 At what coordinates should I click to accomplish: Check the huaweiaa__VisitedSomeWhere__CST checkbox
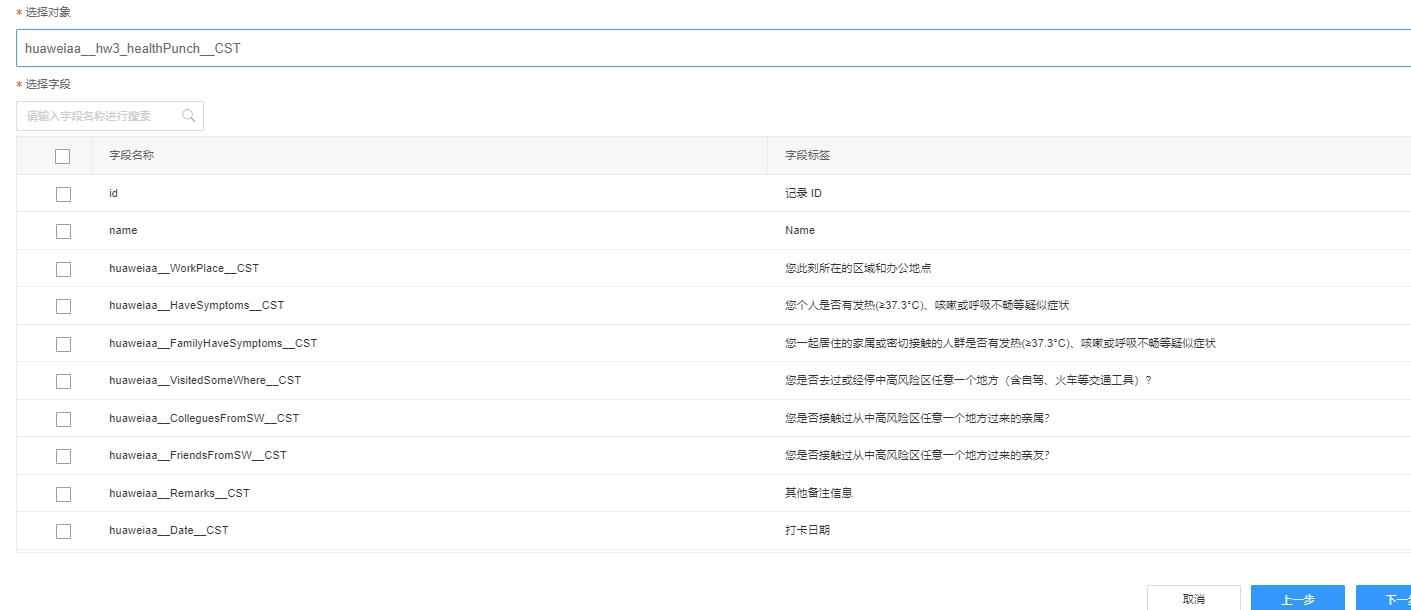[63, 381]
